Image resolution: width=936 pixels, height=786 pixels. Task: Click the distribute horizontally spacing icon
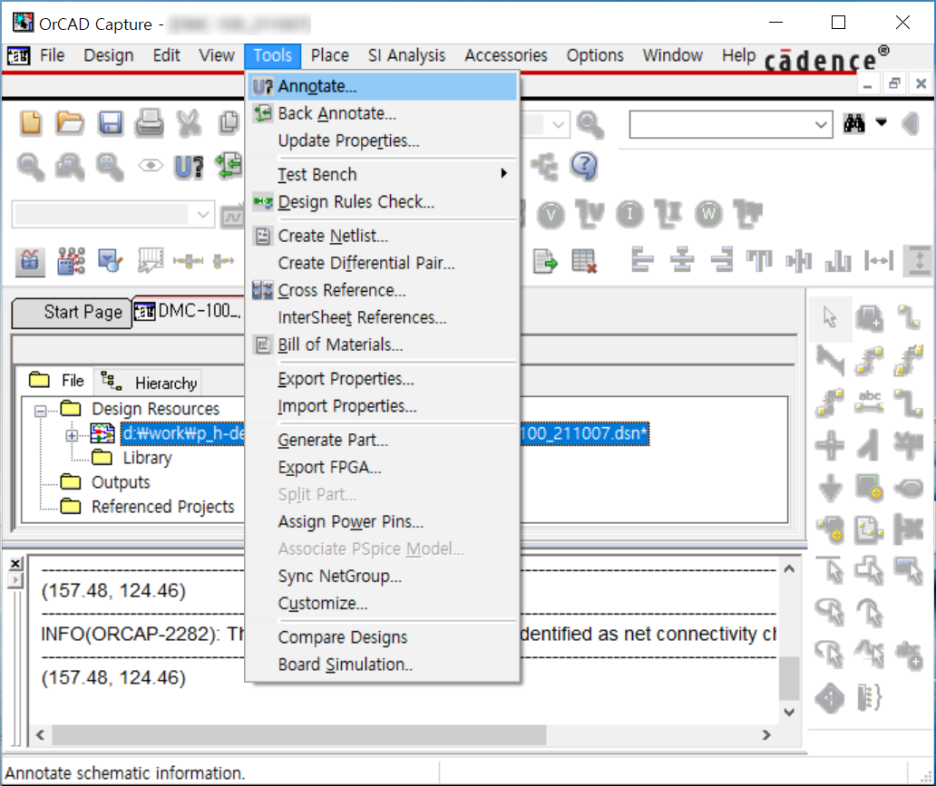pos(879,261)
